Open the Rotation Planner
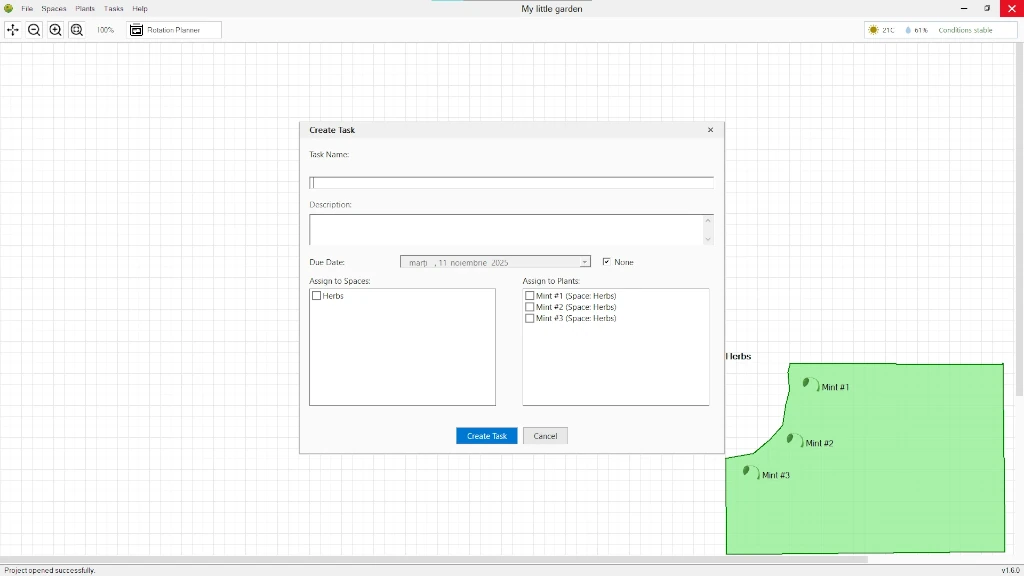 tap(173, 30)
